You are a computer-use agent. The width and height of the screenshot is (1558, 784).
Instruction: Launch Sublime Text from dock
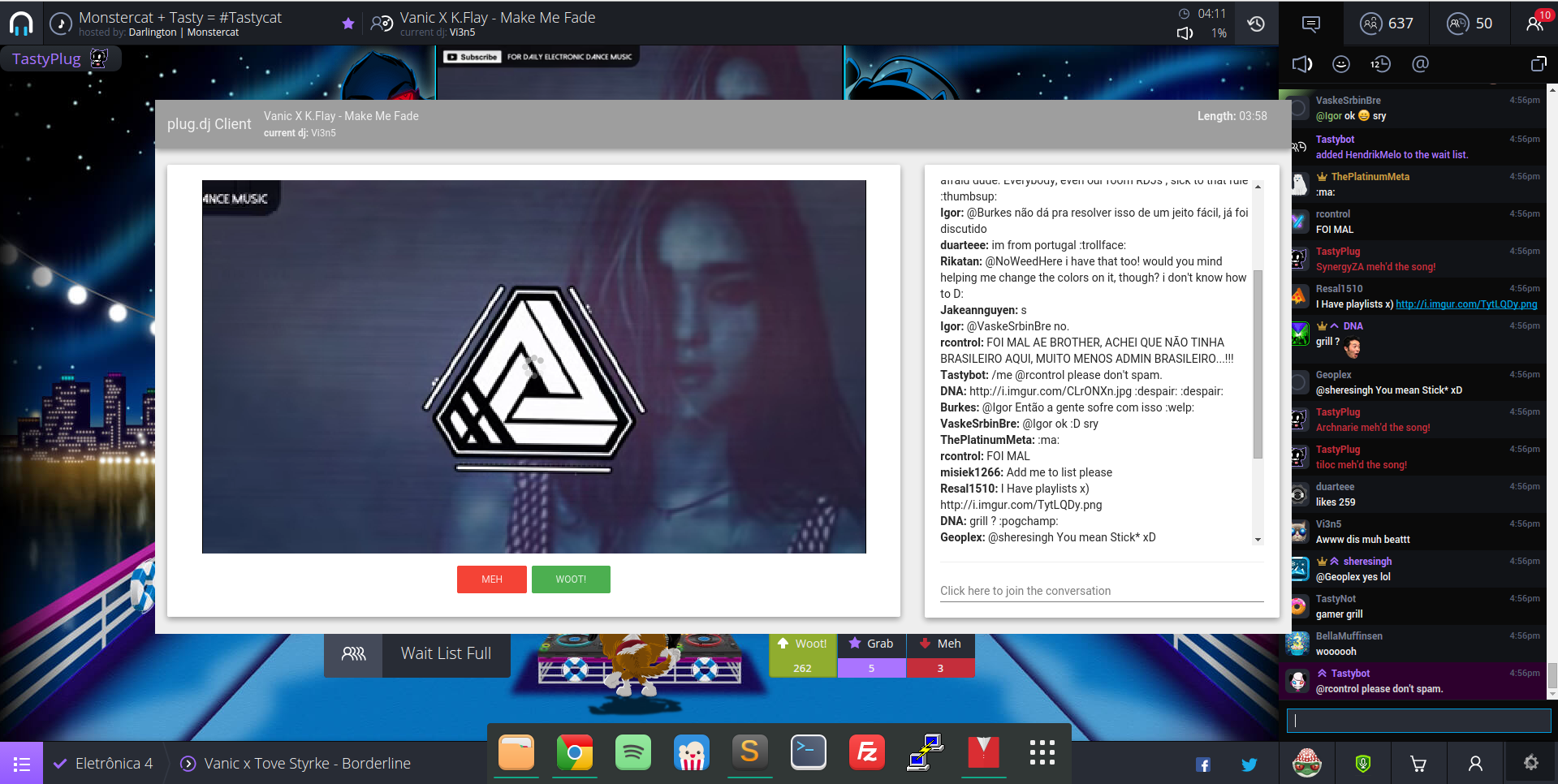750,752
